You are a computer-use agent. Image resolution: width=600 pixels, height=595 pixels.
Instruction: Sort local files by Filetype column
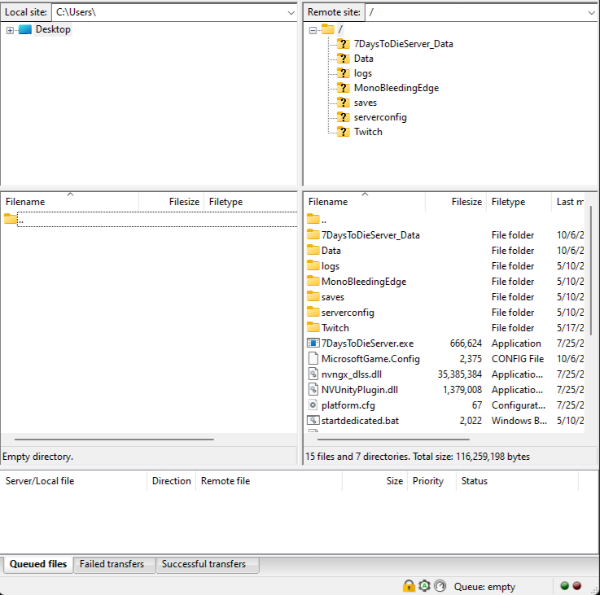click(x=226, y=202)
